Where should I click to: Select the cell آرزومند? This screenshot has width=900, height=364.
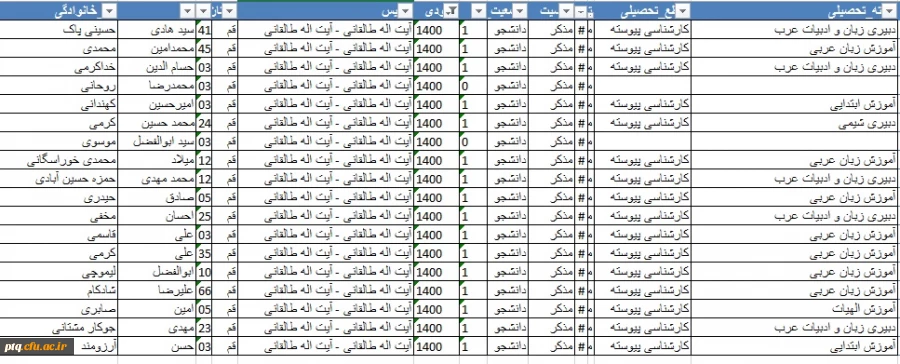tap(98, 347)
